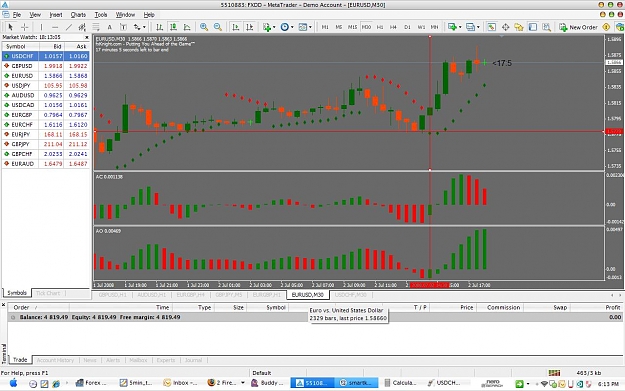
Task: Open Calculator from the taskbar
Action: 400,383
